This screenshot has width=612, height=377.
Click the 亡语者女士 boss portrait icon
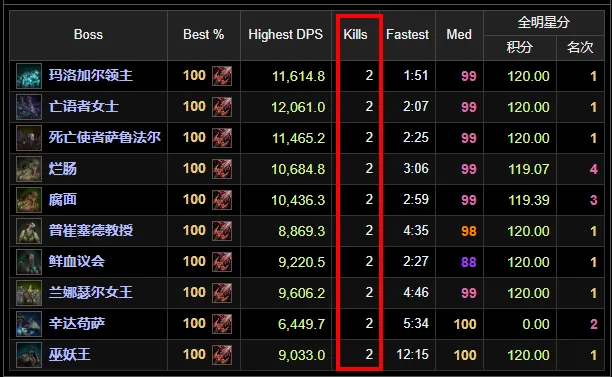pyautogui.click(x=28, y=107)
